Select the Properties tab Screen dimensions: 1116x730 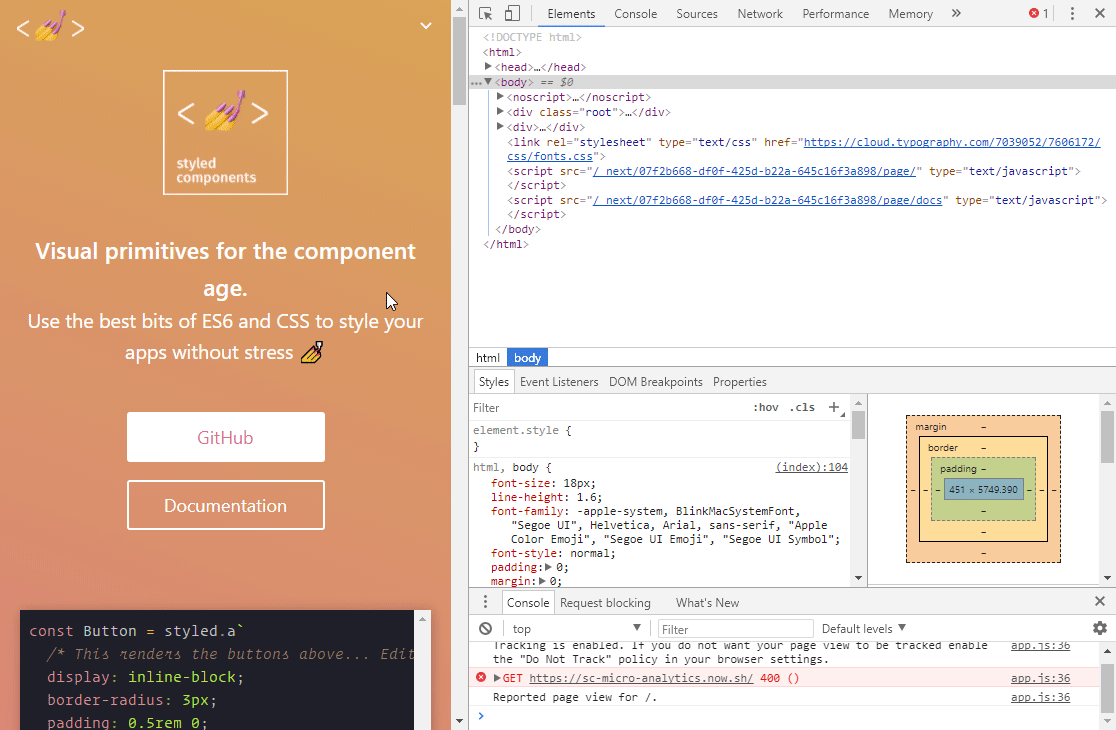(739, 381)
